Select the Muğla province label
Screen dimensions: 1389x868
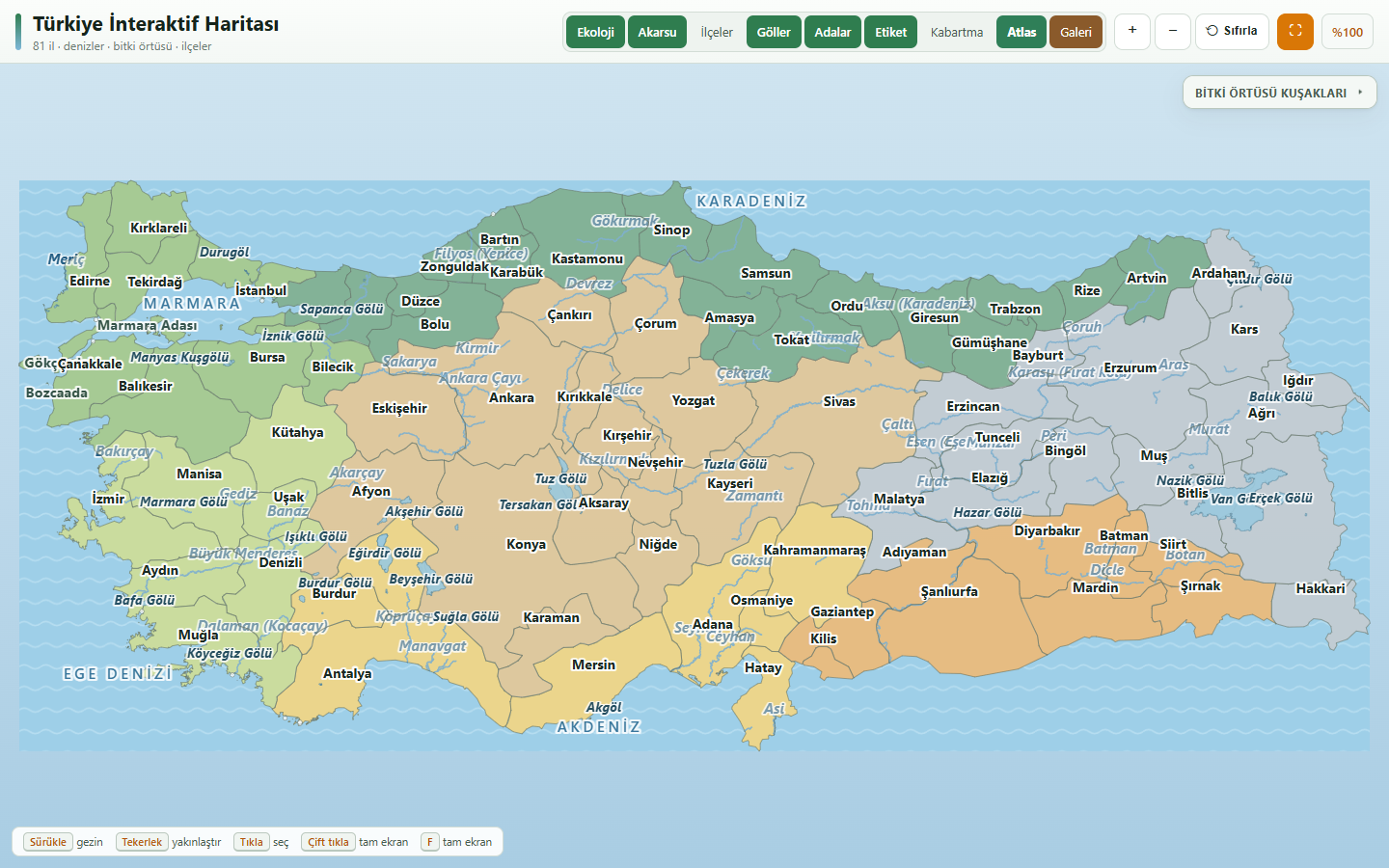click(199, 635)
